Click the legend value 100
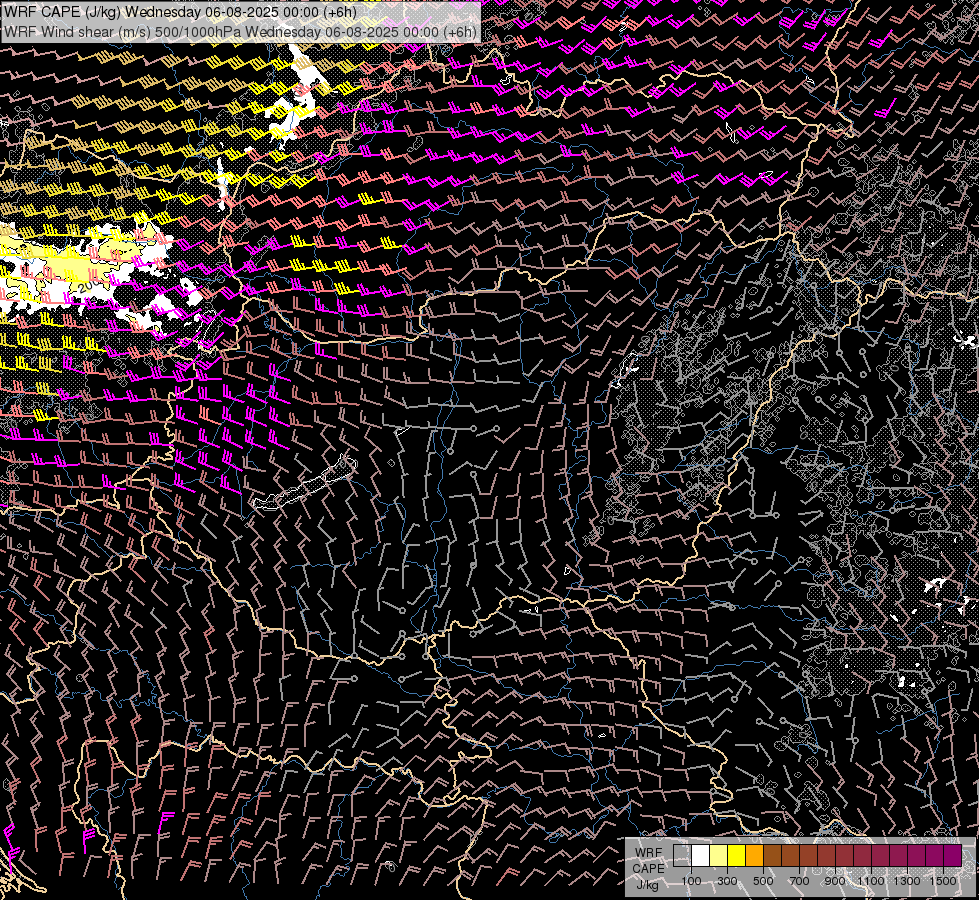 click(691, 881)
